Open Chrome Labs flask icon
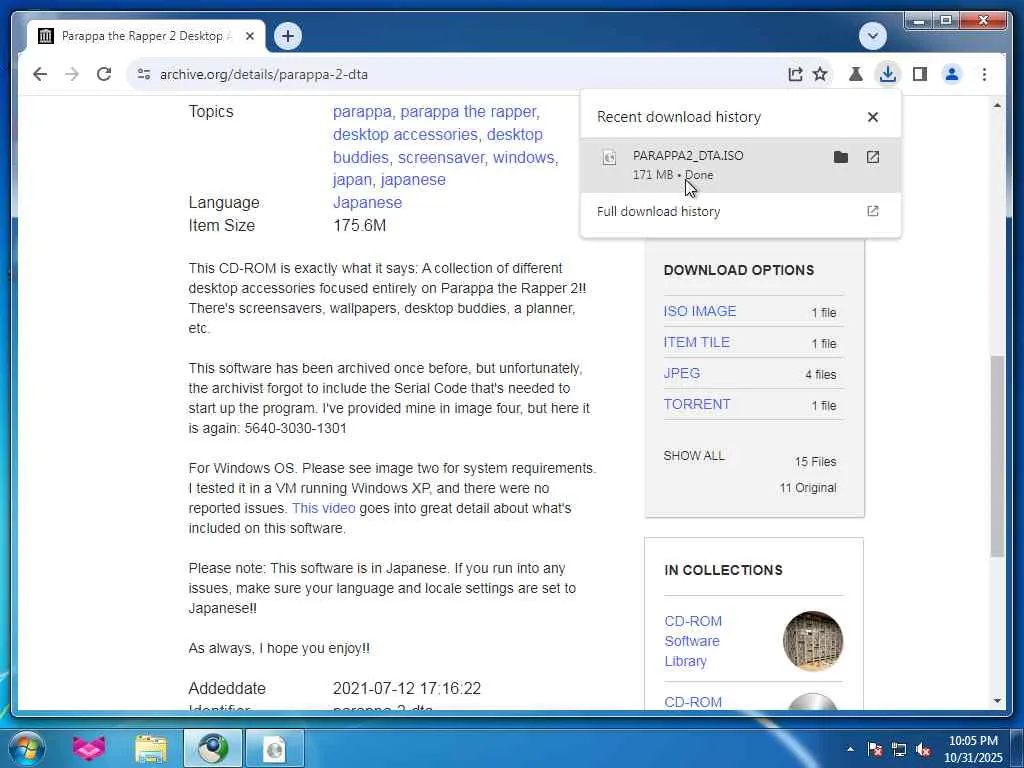 pyautogui.click(x=856, y=74)
